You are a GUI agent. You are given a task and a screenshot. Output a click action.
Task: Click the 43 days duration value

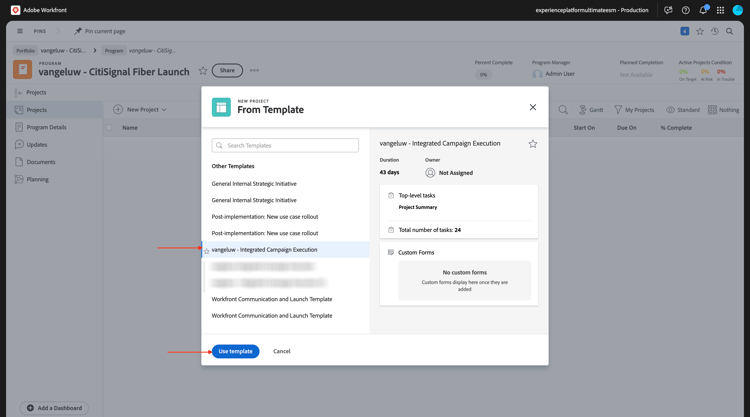point(389,172)
